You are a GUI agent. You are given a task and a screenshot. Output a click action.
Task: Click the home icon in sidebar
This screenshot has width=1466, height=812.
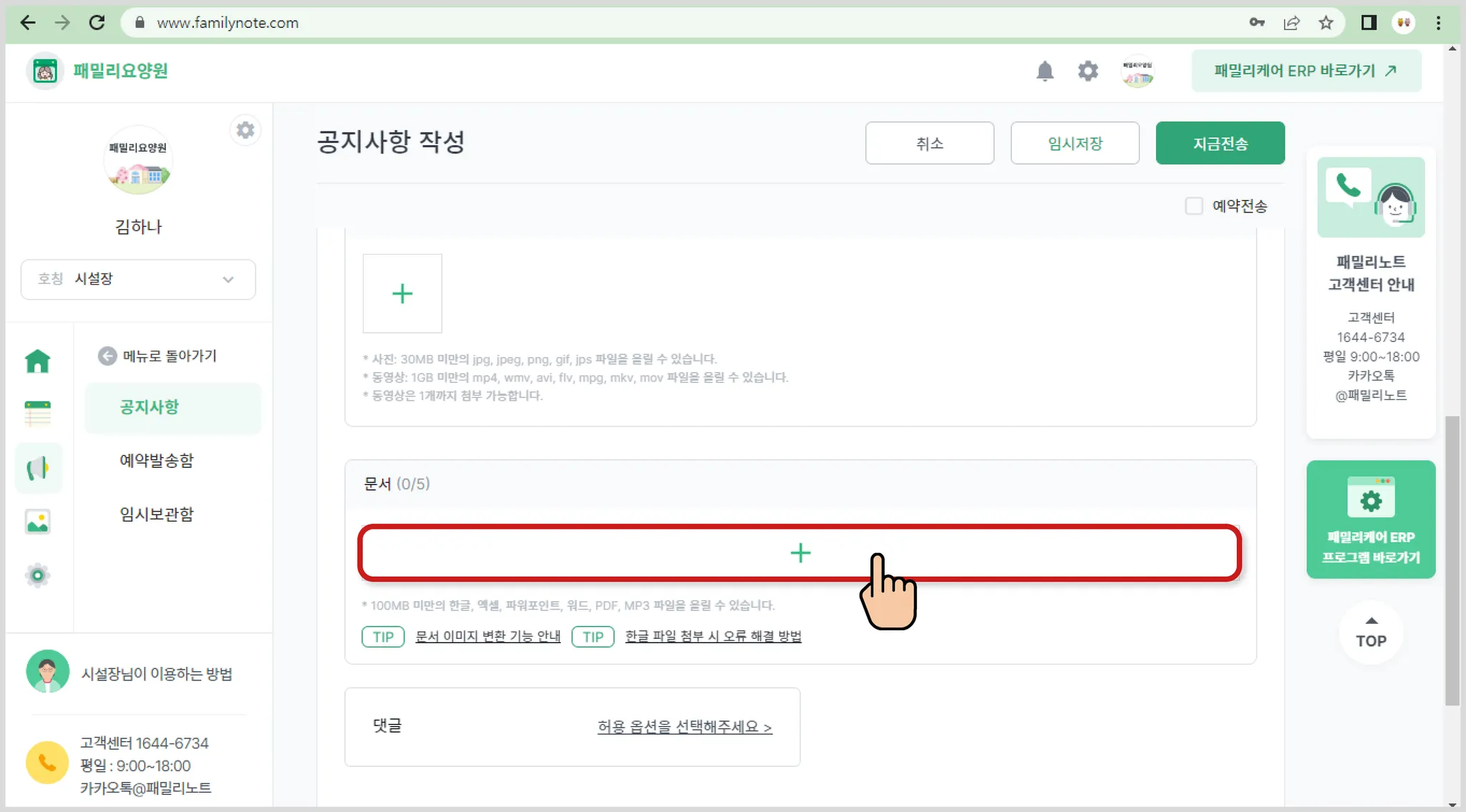[37, 361]
